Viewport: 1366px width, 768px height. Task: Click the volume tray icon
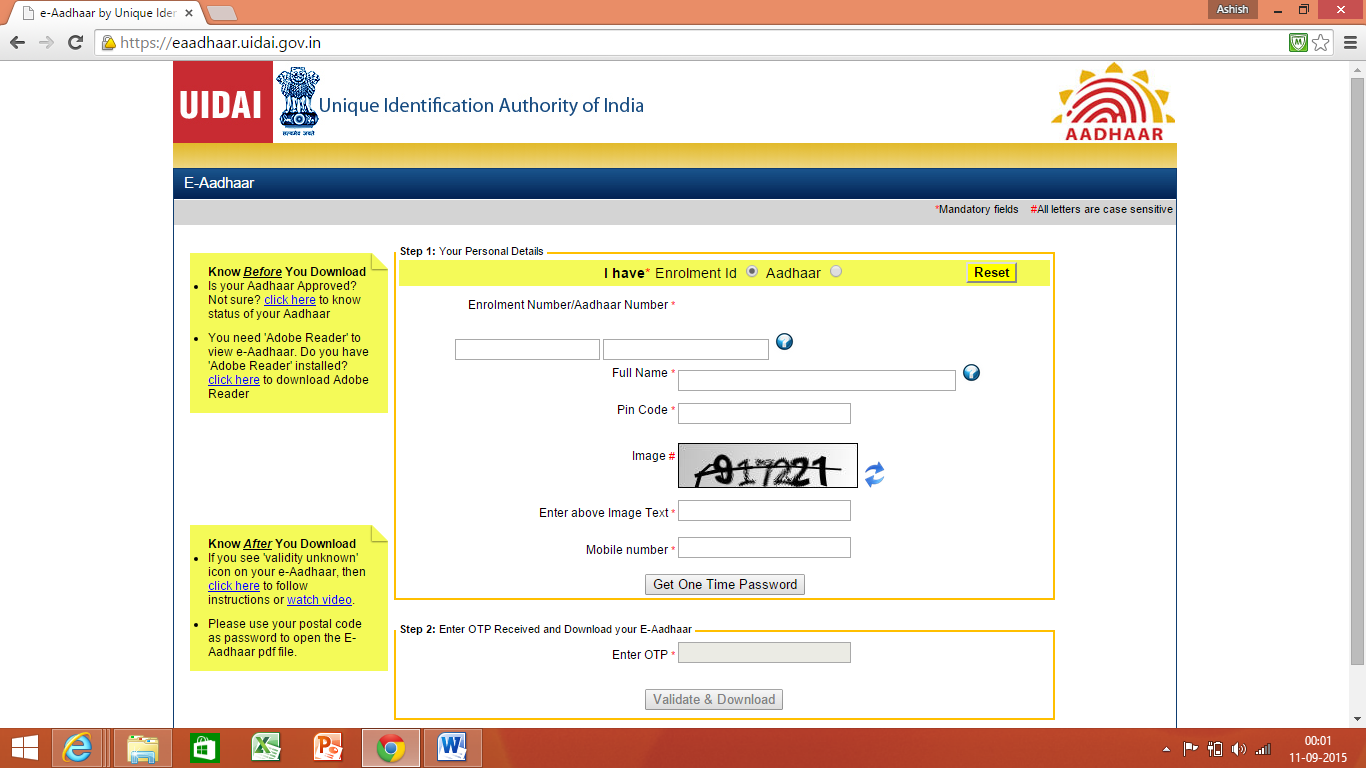tap(1239, 748)
